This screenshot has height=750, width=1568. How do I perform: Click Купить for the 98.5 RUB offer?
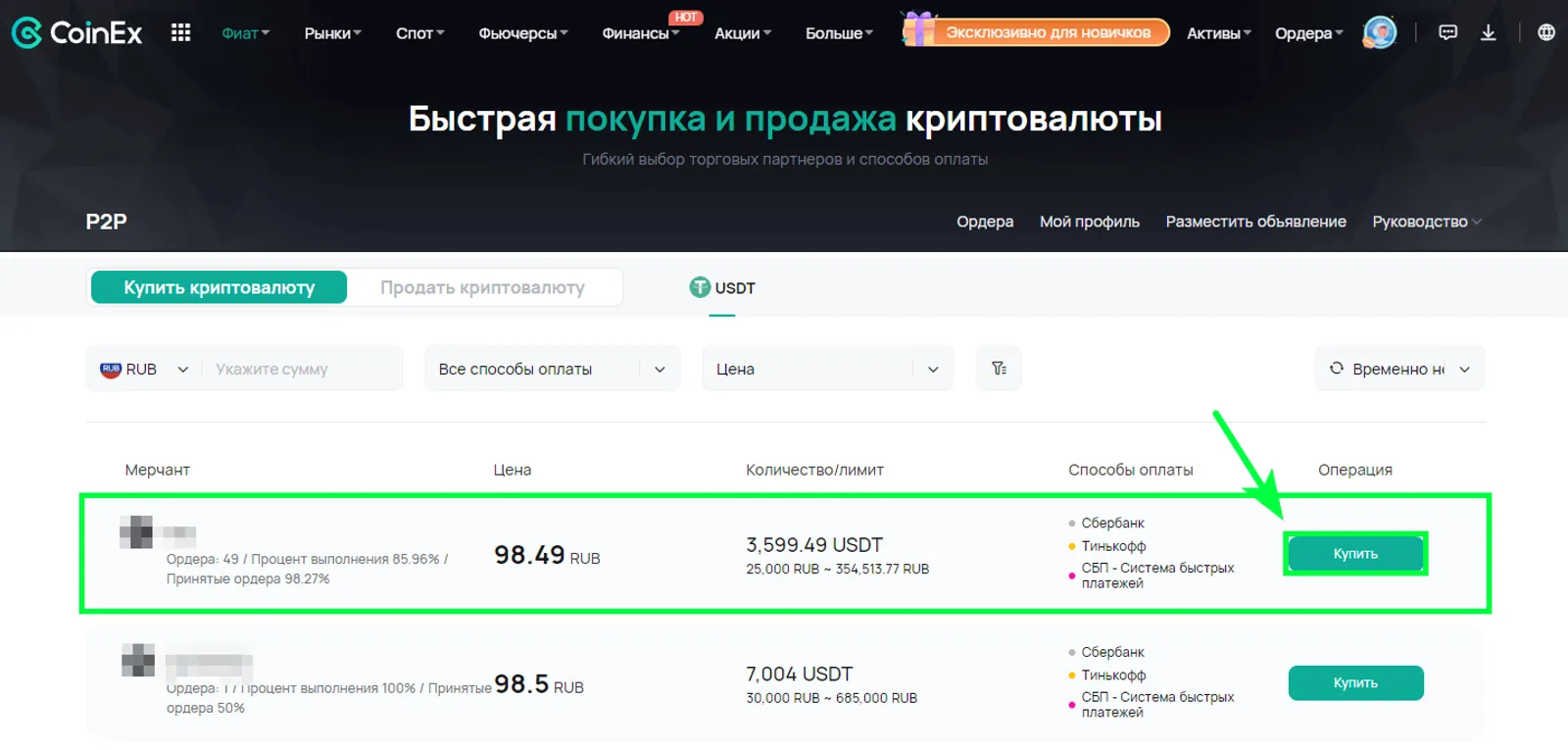1355,683
